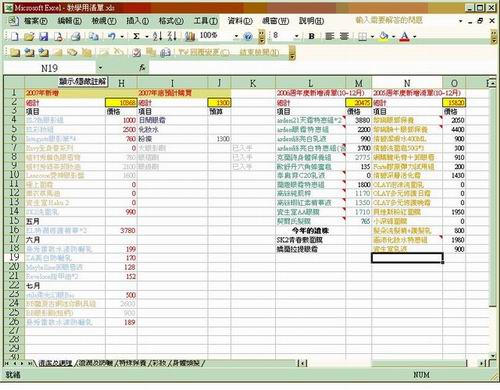The width and height of the screenshot is (500, 390).
Task: Click first folder icon on reviewing toolbar
Action: [15, 52]
